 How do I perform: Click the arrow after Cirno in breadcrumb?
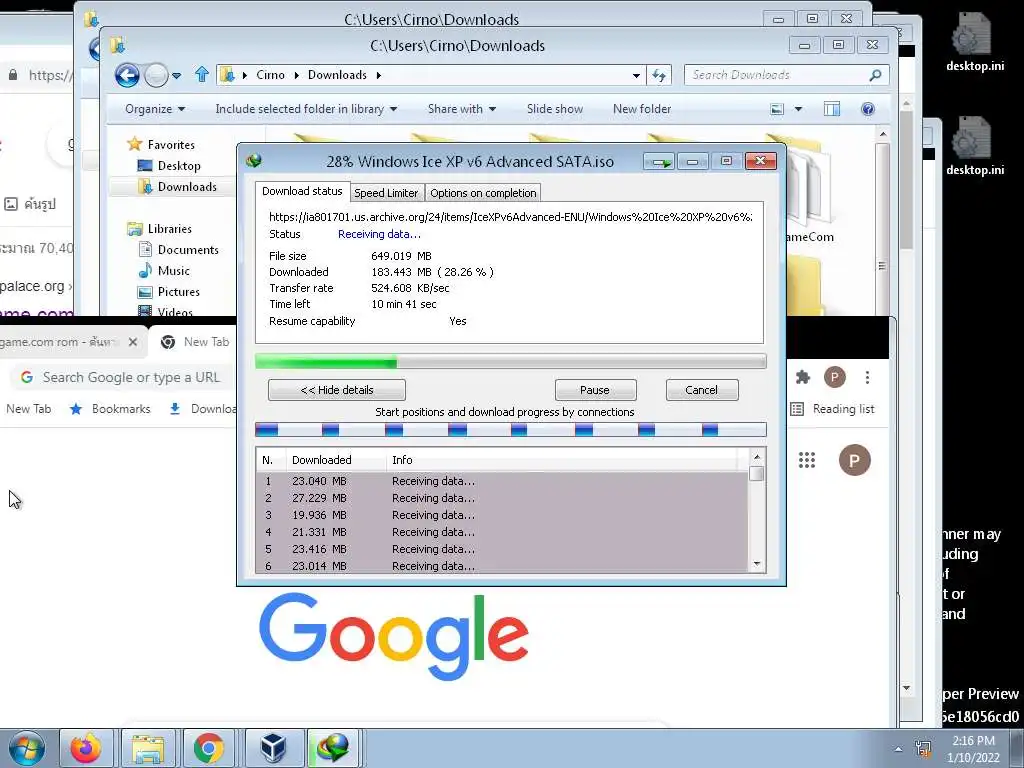click(296, 75)
